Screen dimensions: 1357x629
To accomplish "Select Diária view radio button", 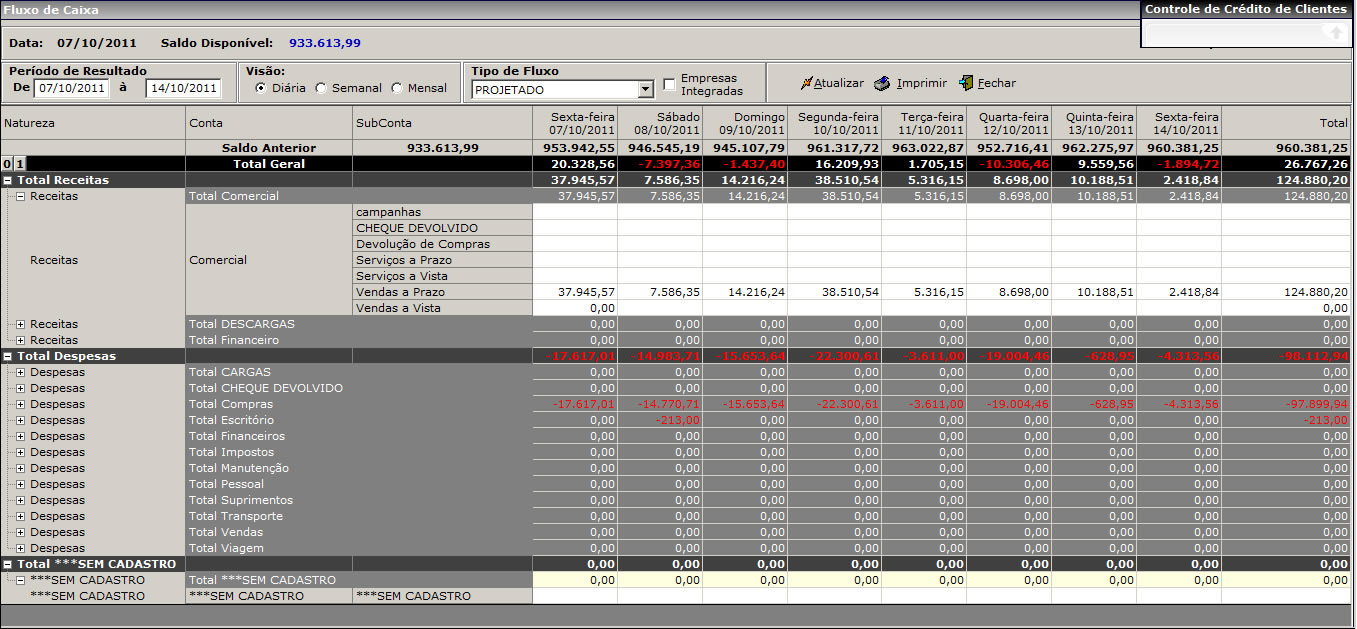I will (x=261, y=88).
